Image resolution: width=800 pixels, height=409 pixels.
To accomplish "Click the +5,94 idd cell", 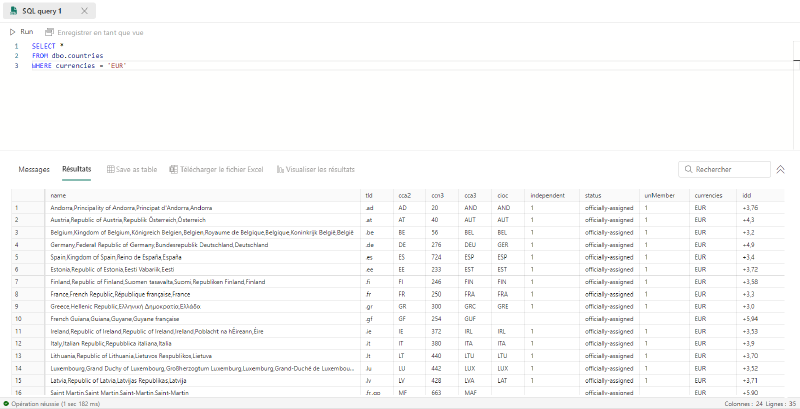I will click(761, 319).
